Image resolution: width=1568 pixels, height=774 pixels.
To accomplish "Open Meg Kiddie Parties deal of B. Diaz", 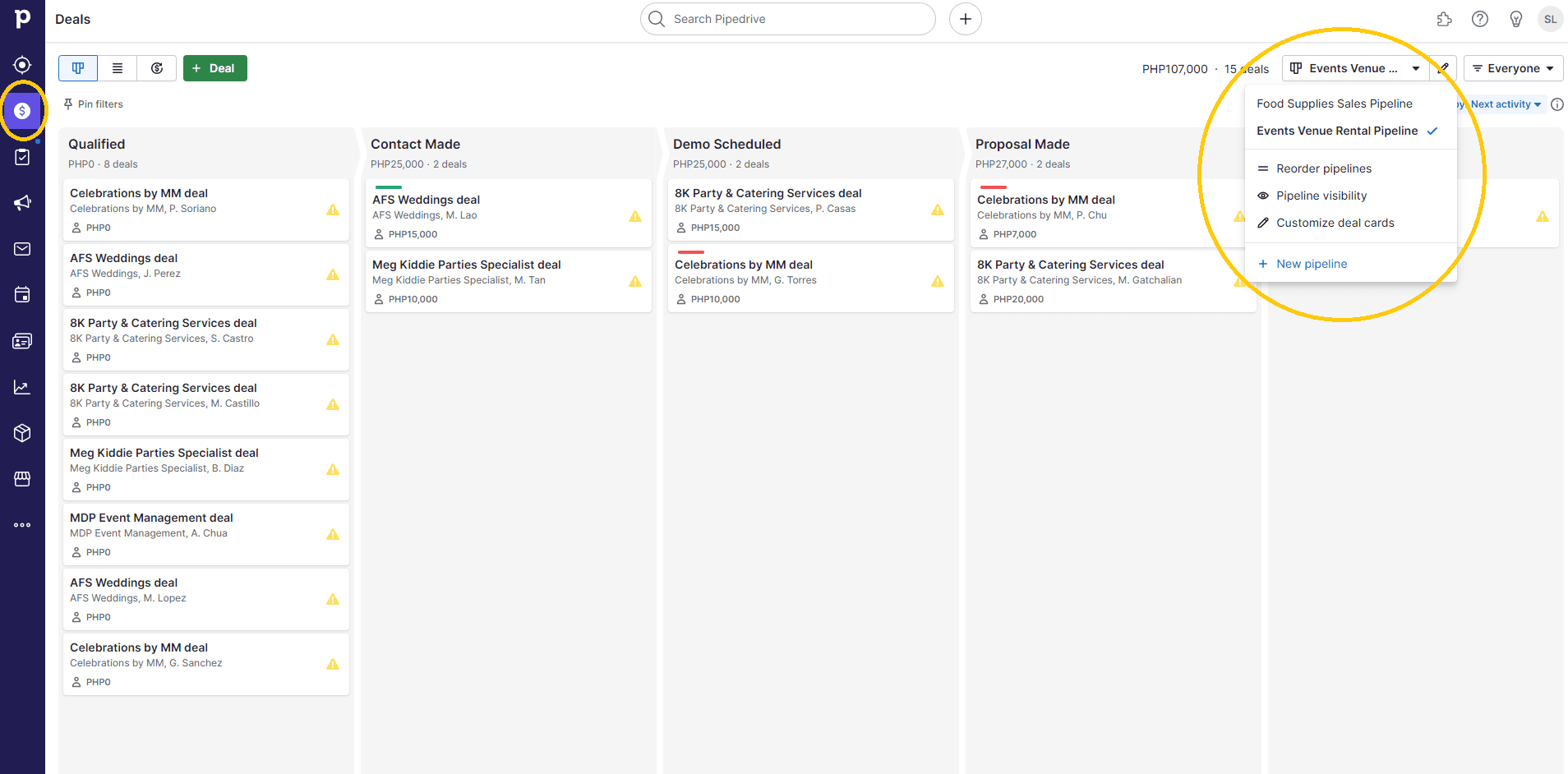I will coord(206,469).
